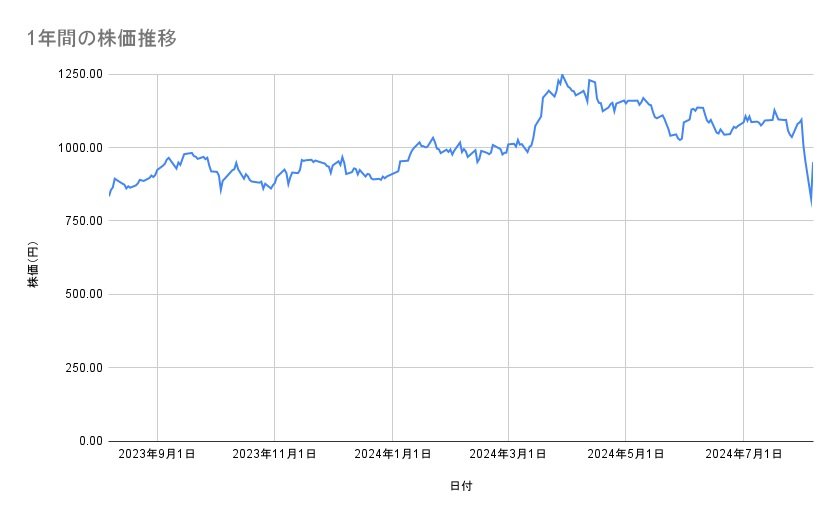Viewport: 839px width, 519px height.
Task: Click the 0.00 y-axis label
Action: 88,441
